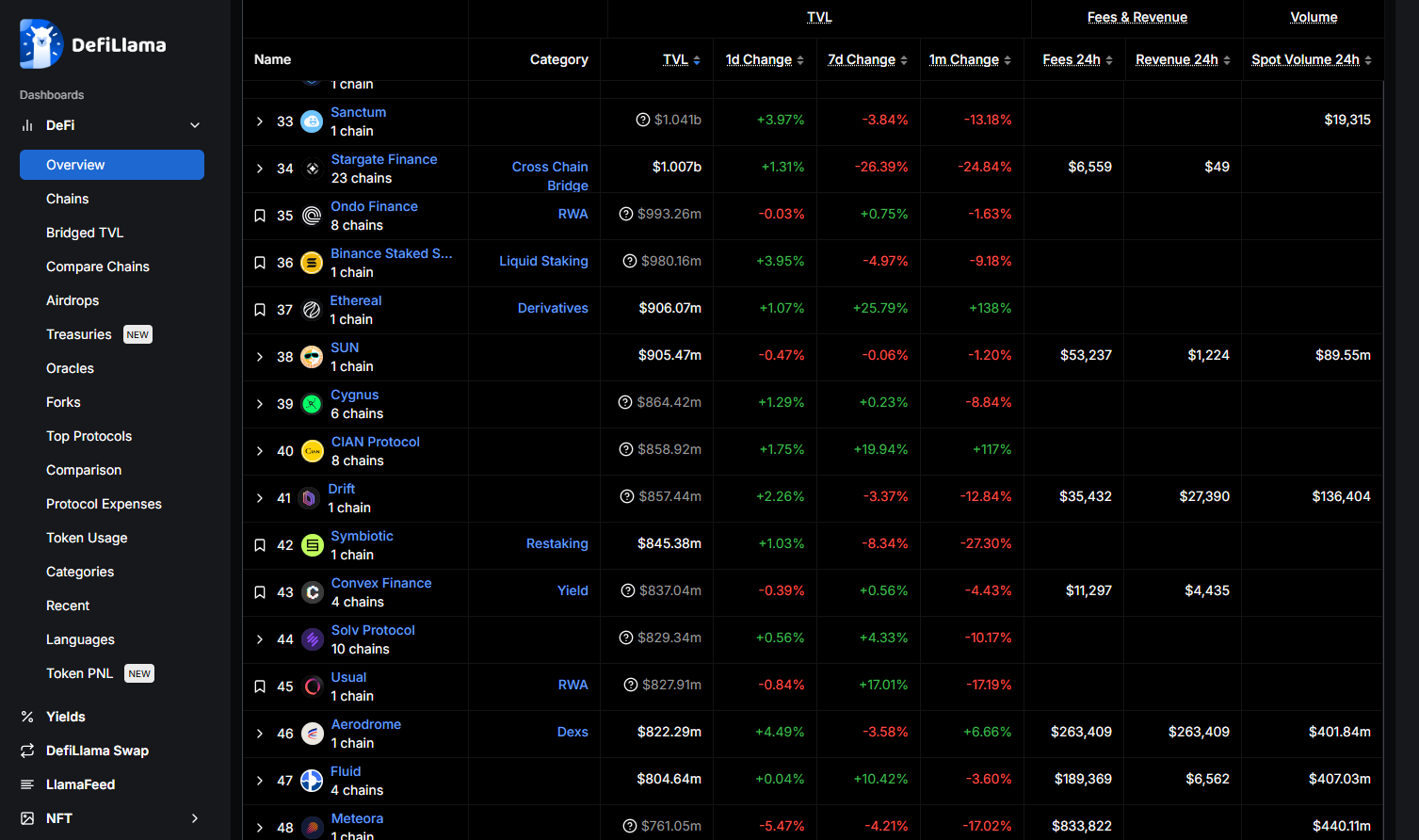Sort the table by TVL column

pyautogui.click(x=682, y=59)
